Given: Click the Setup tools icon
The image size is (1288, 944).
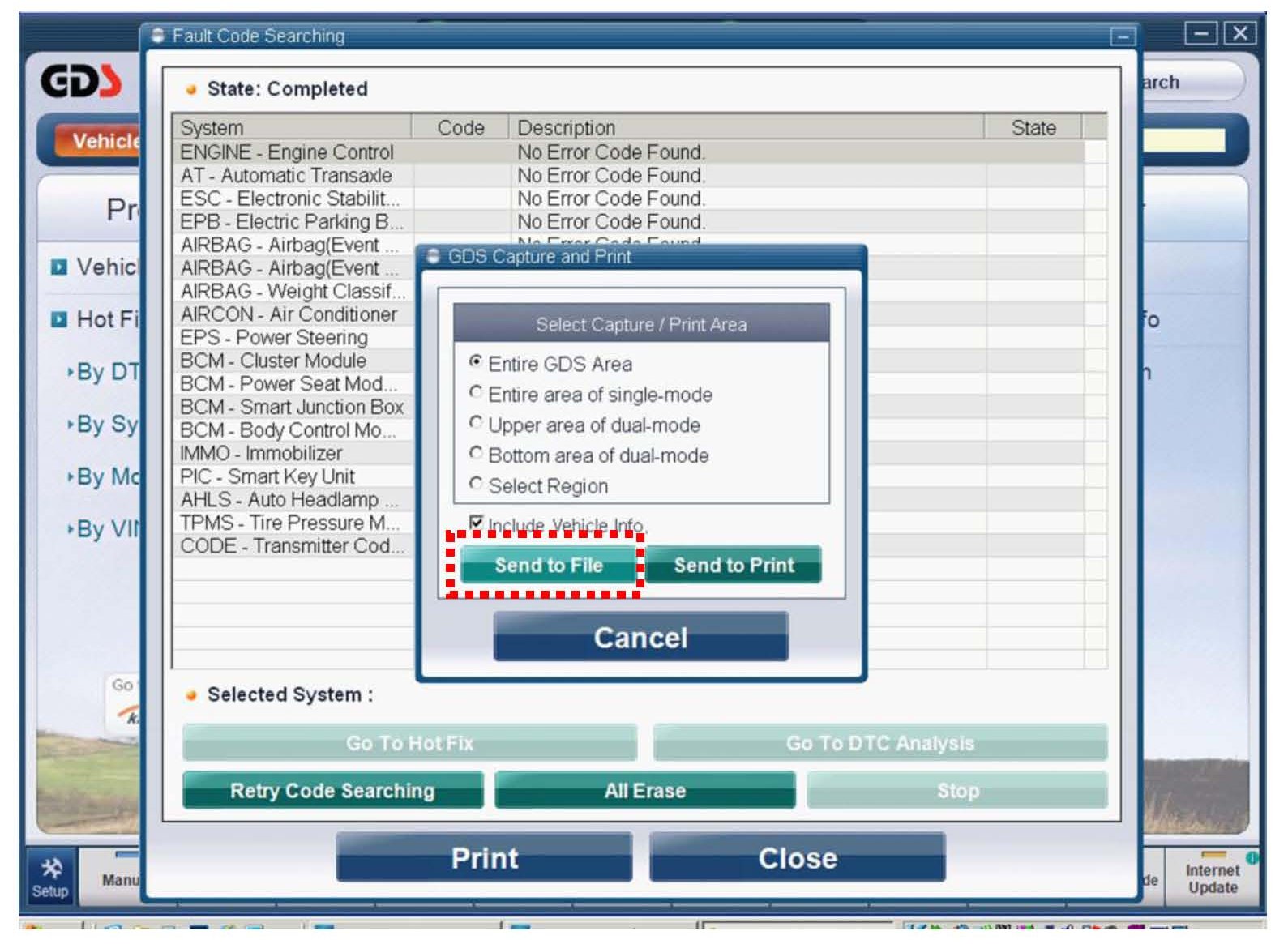Looking at the screenshot, I should pyautogui.click(x=50, y=875).
